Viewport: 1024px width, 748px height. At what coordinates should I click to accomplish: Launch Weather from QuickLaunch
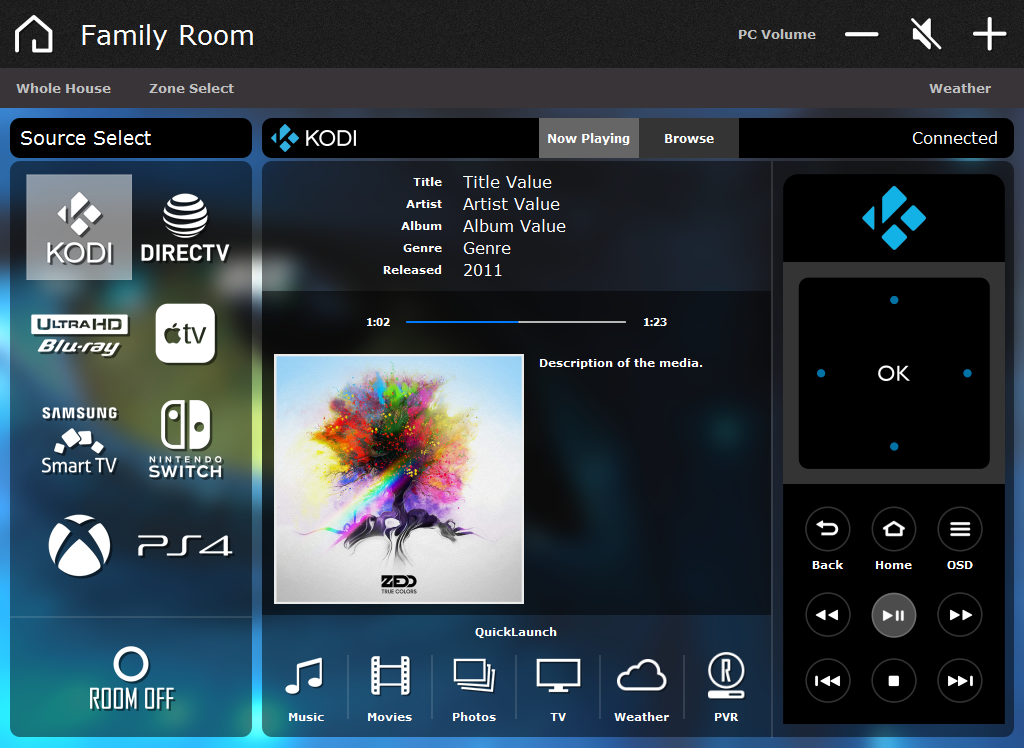(x=641, y=689)
